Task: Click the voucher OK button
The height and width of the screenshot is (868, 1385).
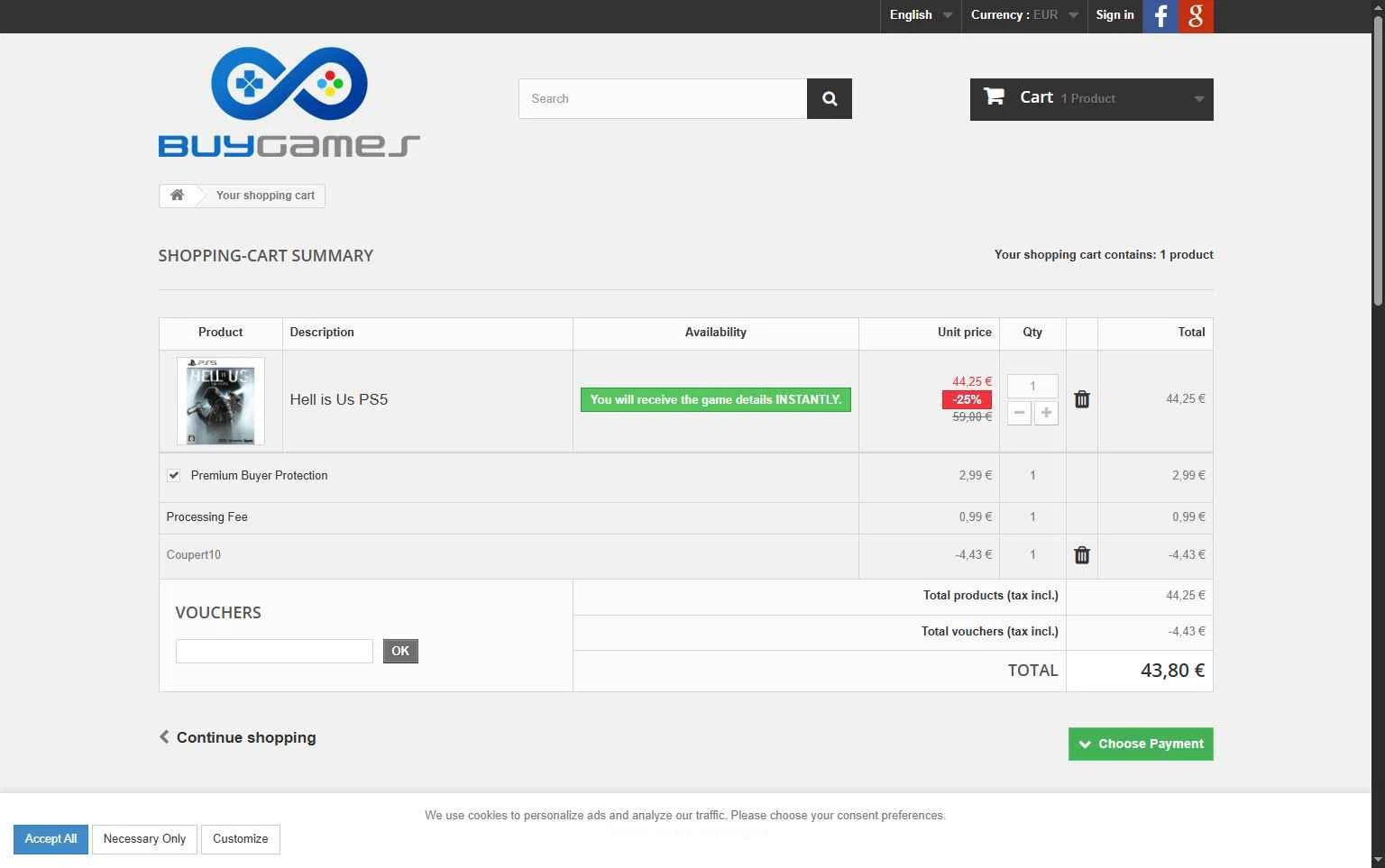Action: pos(400,651)
